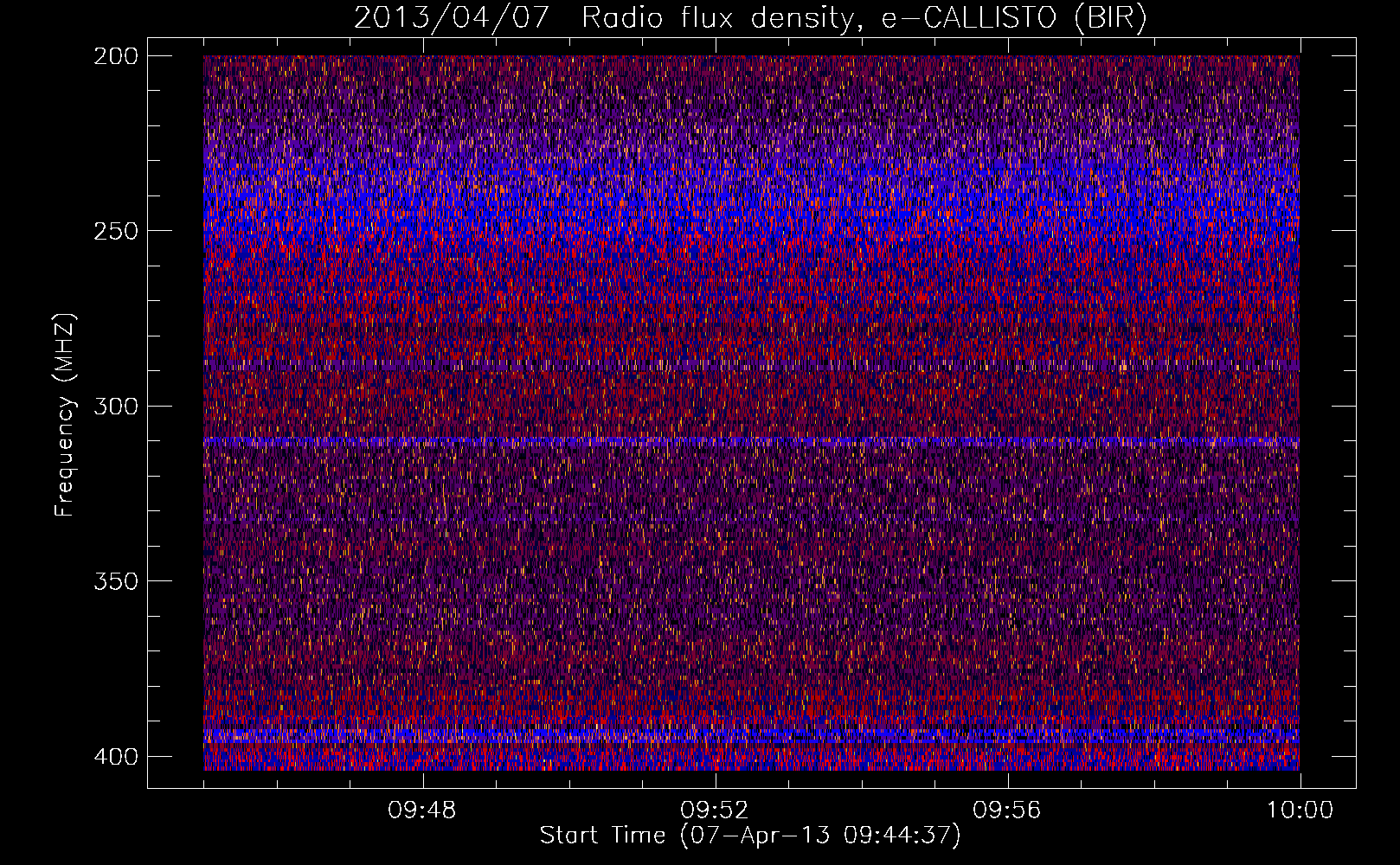
Task: Click the 200 frequency tick label
Action: point(116,56)
